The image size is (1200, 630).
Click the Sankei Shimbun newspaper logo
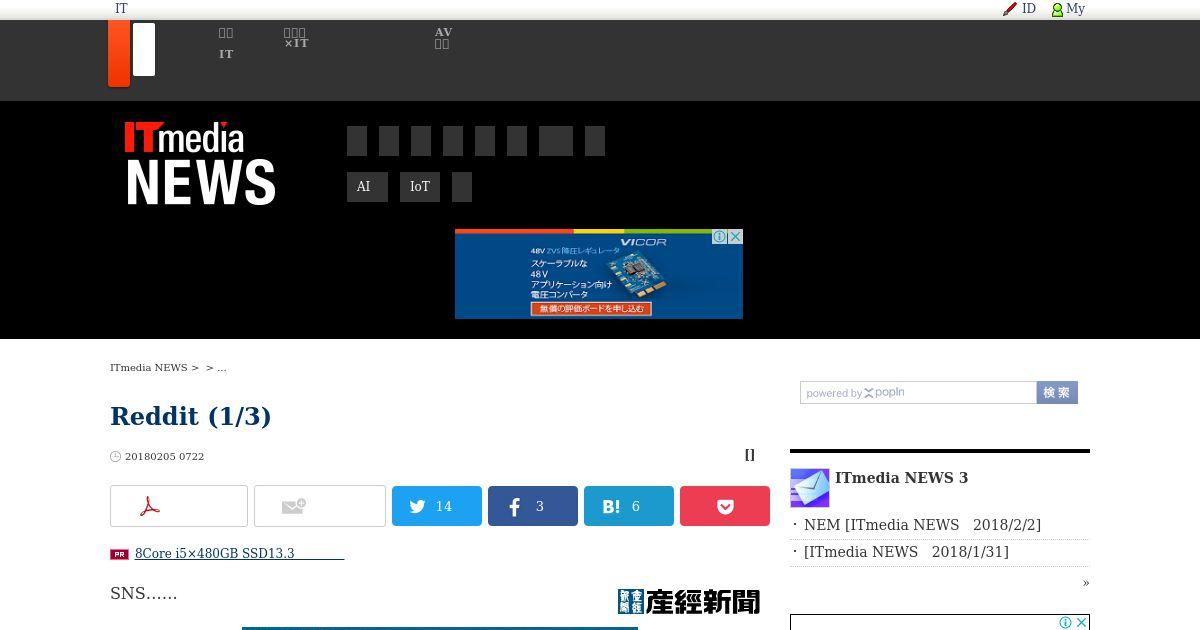(x=689, y=601)
